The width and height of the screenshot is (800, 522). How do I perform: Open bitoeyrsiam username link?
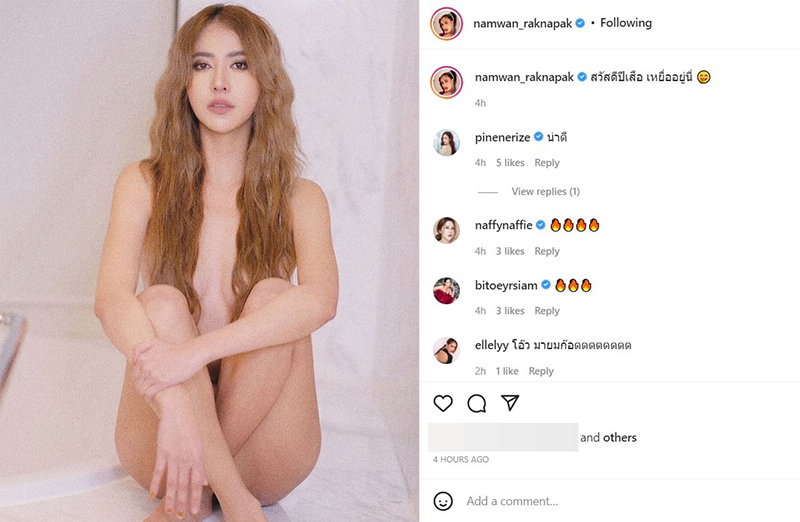506,285
